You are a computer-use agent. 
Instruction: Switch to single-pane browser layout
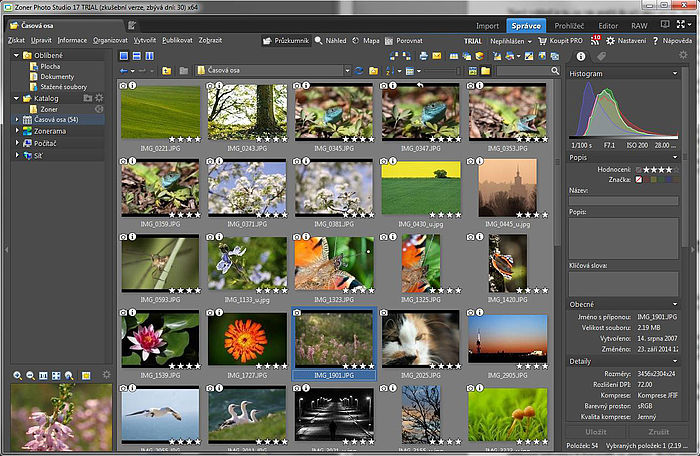click(x=123, y=56)
